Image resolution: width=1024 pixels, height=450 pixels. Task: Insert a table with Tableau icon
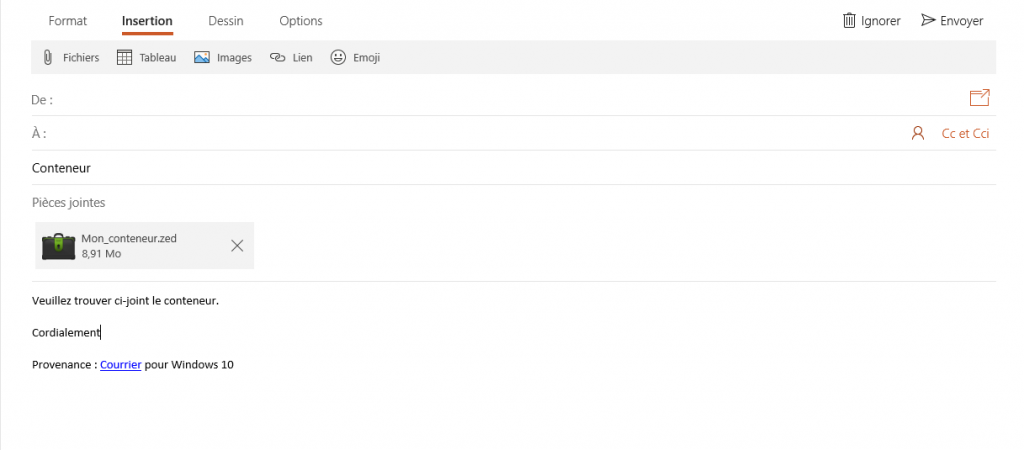tap(124, 57)
